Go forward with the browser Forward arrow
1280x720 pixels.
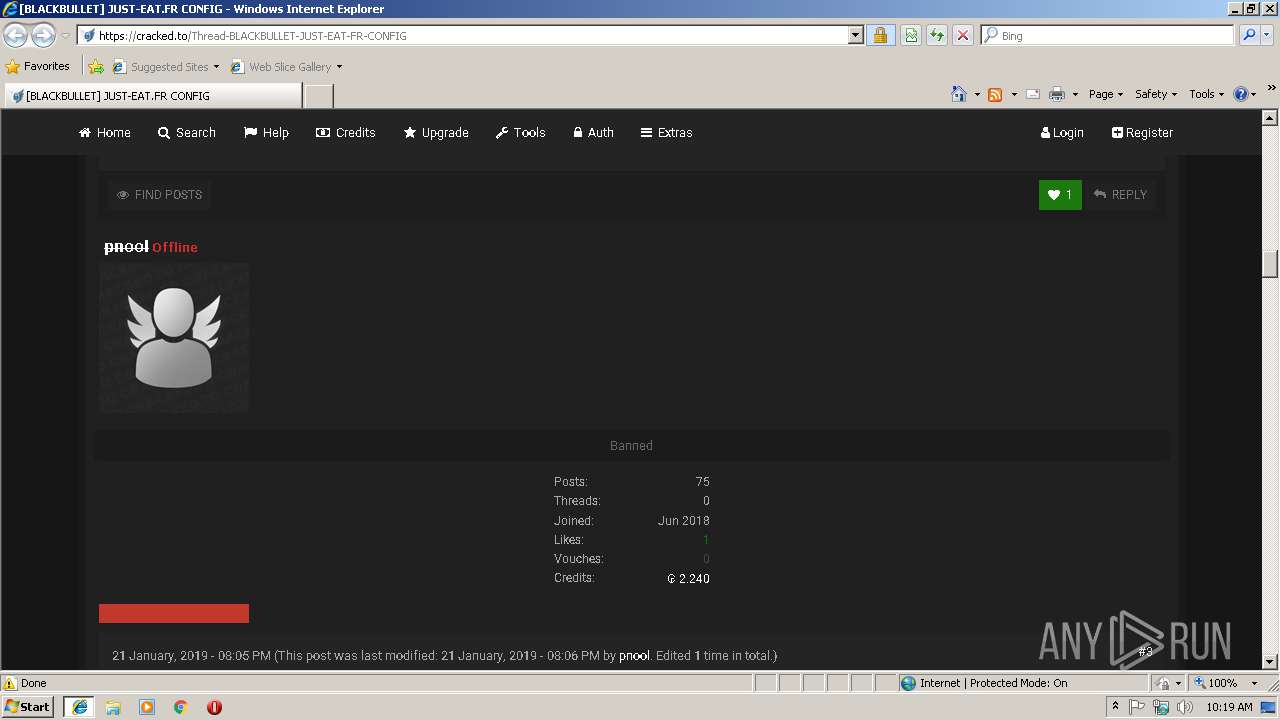(43, 36)
